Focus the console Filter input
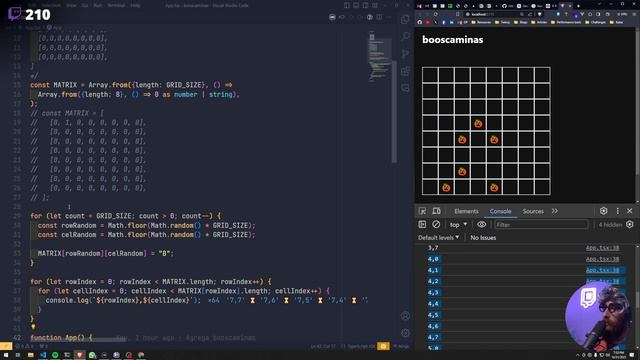640x360 pixels. pos(541,224)
